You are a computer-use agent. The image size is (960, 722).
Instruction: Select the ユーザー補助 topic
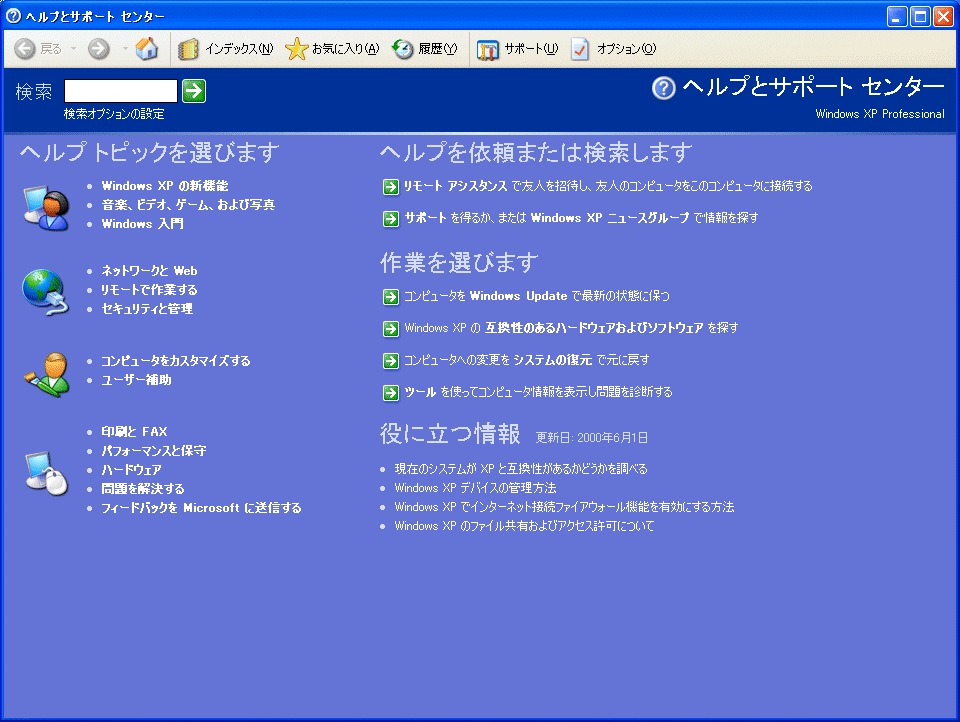click(137, 380)
